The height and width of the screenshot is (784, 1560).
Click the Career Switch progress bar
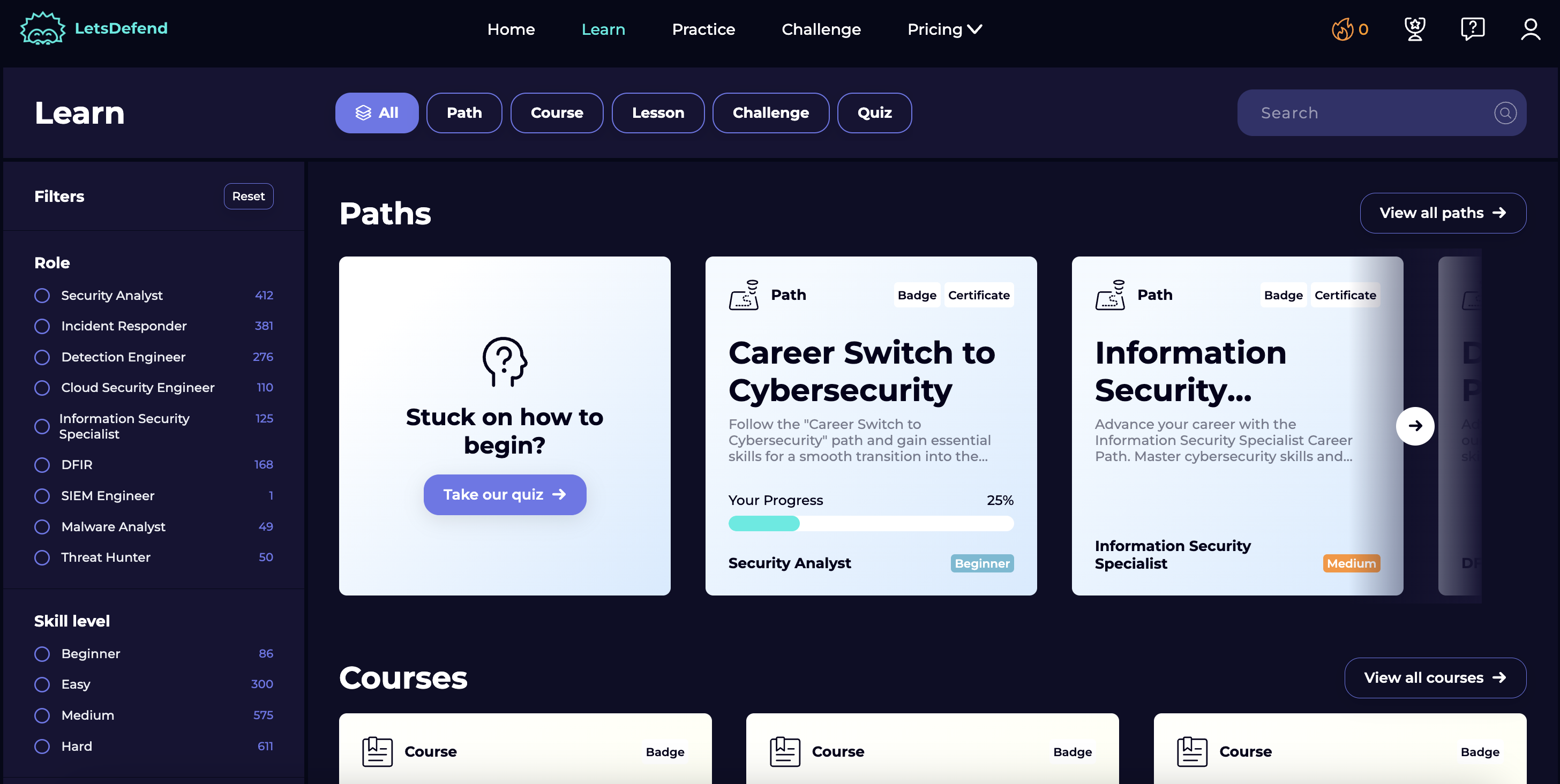click(870, 524)
